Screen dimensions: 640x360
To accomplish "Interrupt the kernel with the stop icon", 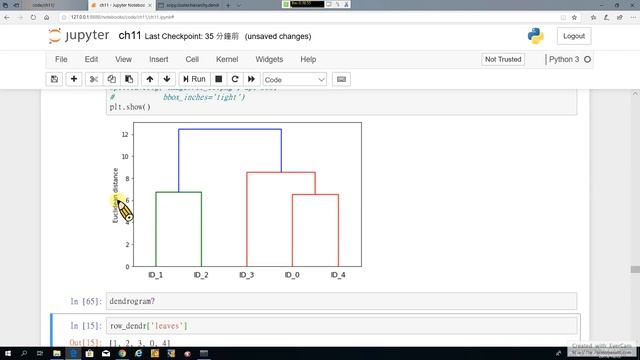I will point(219,79).
